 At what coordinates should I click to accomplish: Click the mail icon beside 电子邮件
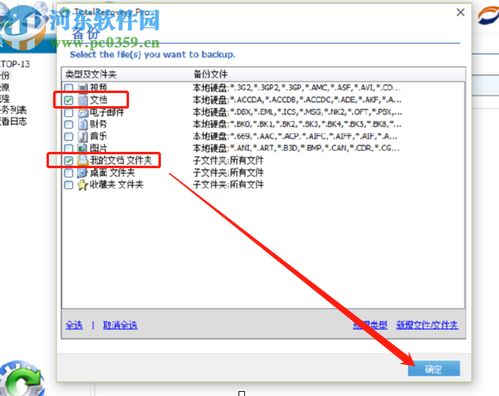pyautogui.click(x=83, y=112)
